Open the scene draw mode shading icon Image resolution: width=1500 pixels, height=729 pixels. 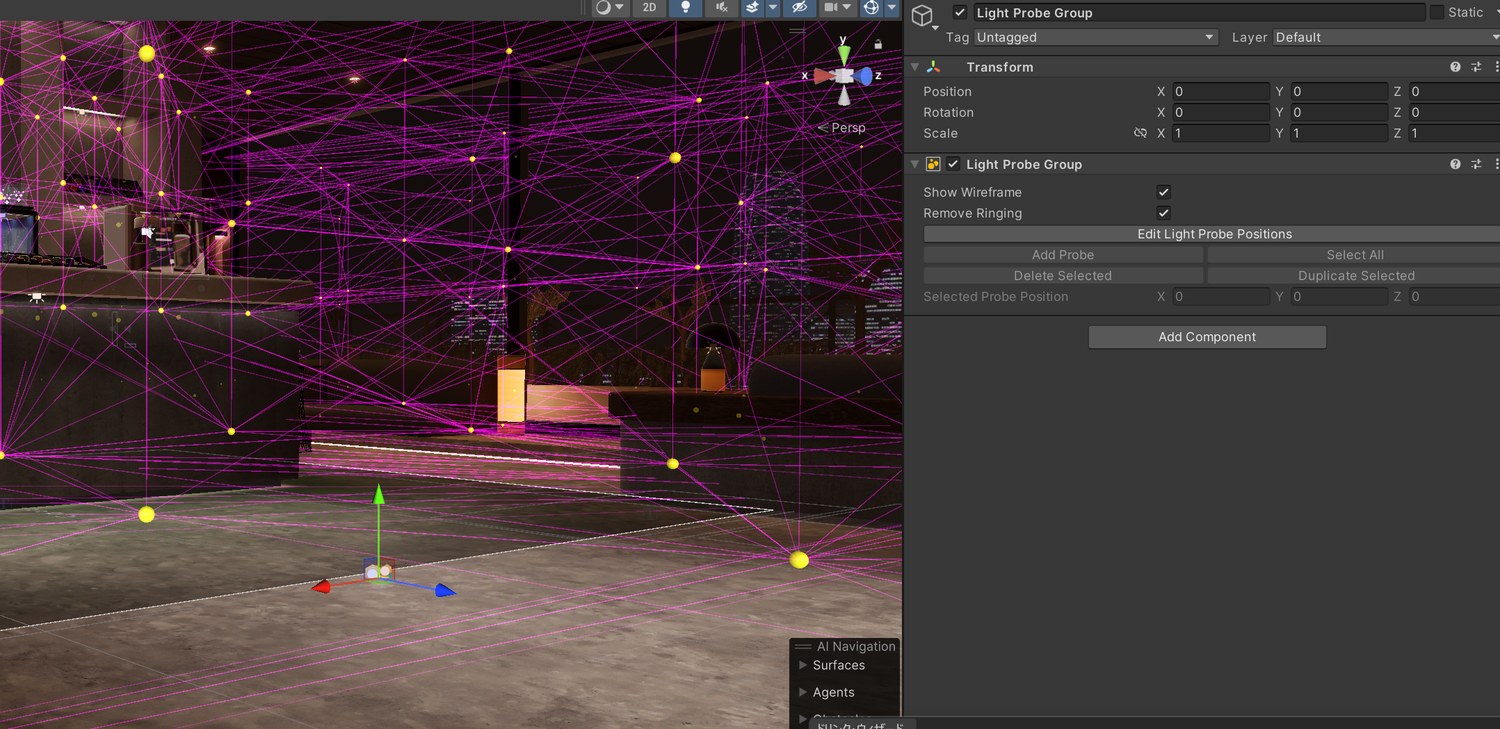pyautogui.click(x=603, y=7)
